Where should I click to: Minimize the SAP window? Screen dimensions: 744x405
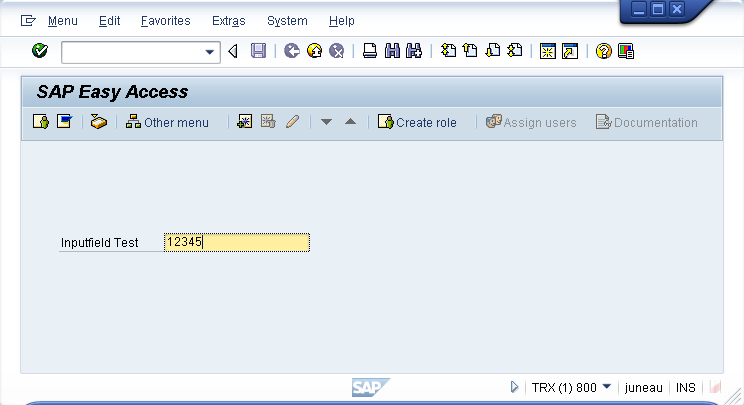pos(639,9)
